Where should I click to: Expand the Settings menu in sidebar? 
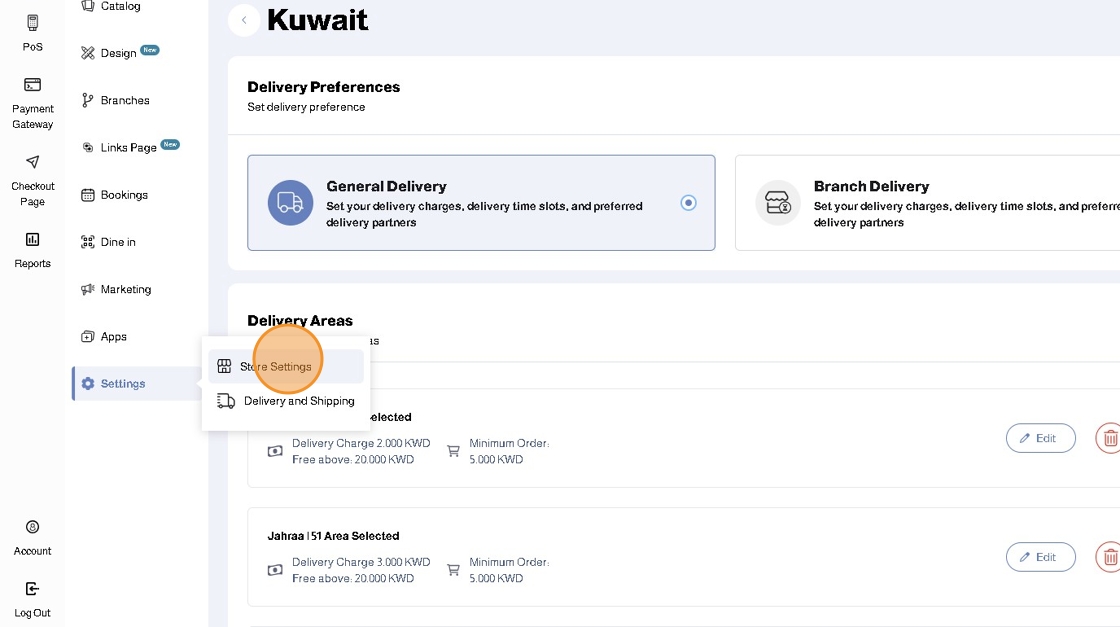coord(123,384)
